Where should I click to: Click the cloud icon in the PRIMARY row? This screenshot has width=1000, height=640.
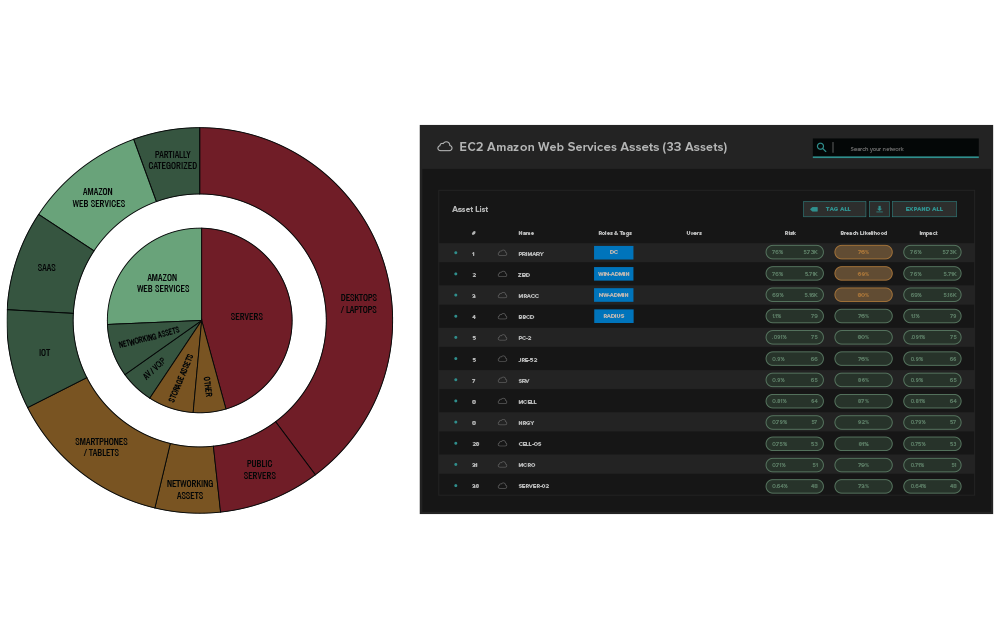click(503, 253)
